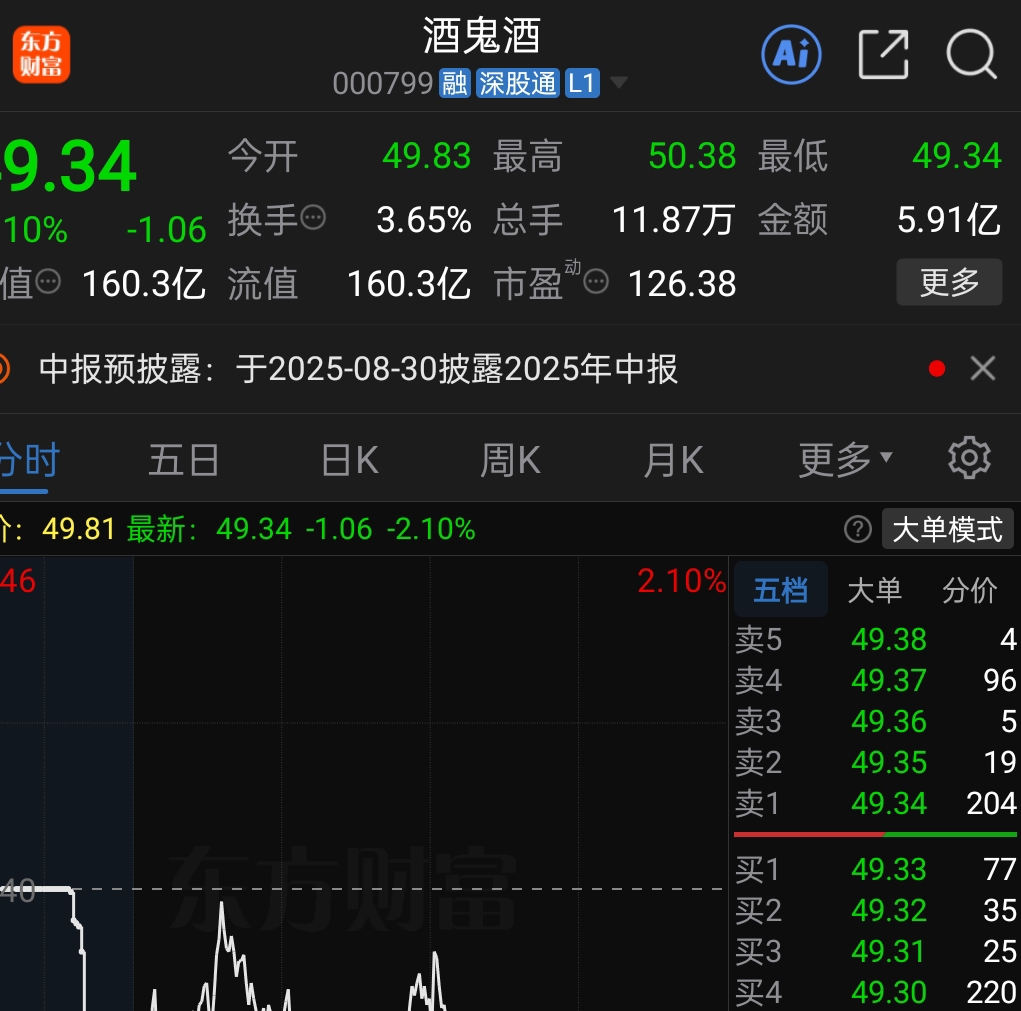Tap the 今开 value 49.83

427,156
